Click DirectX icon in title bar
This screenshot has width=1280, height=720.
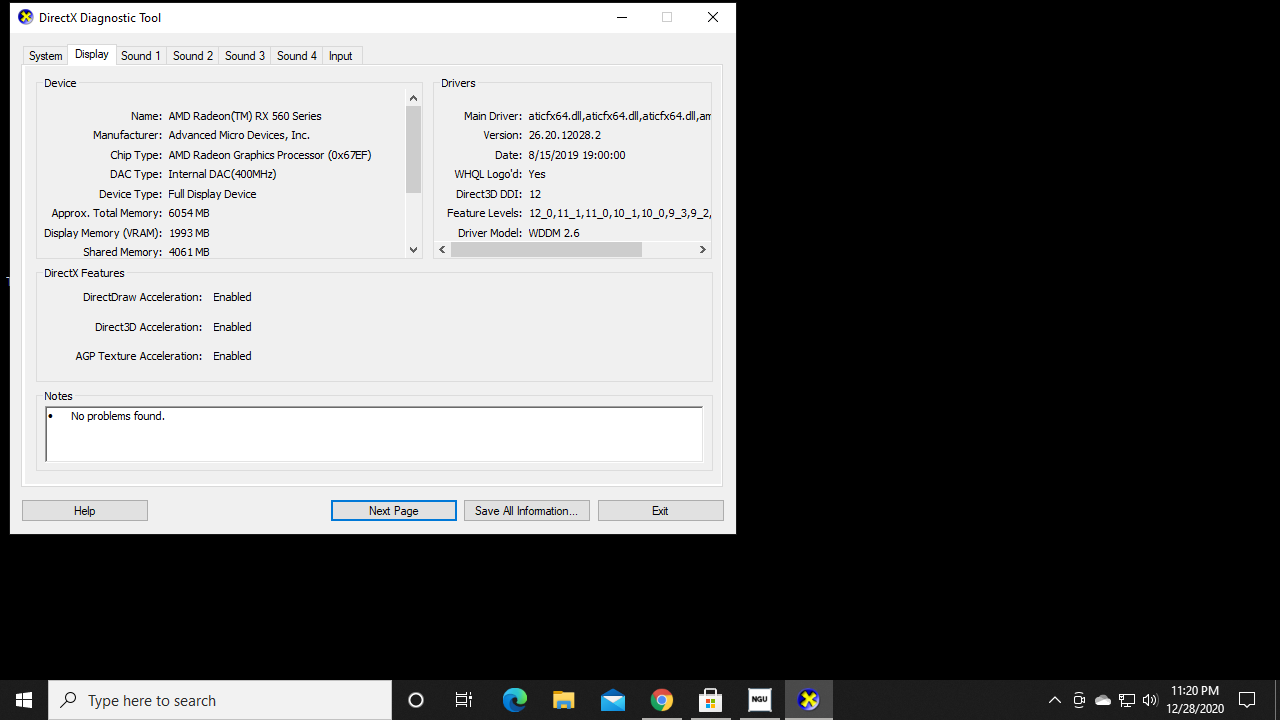[26, 17]
